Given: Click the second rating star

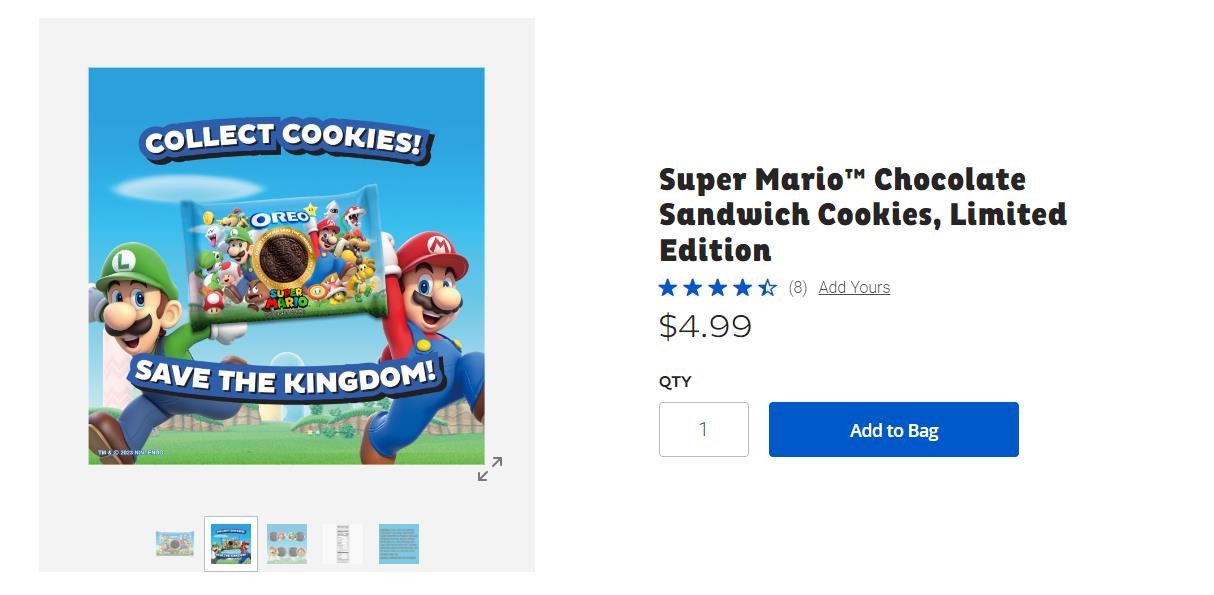Looking at the screenshot, I should coord(693,288).
